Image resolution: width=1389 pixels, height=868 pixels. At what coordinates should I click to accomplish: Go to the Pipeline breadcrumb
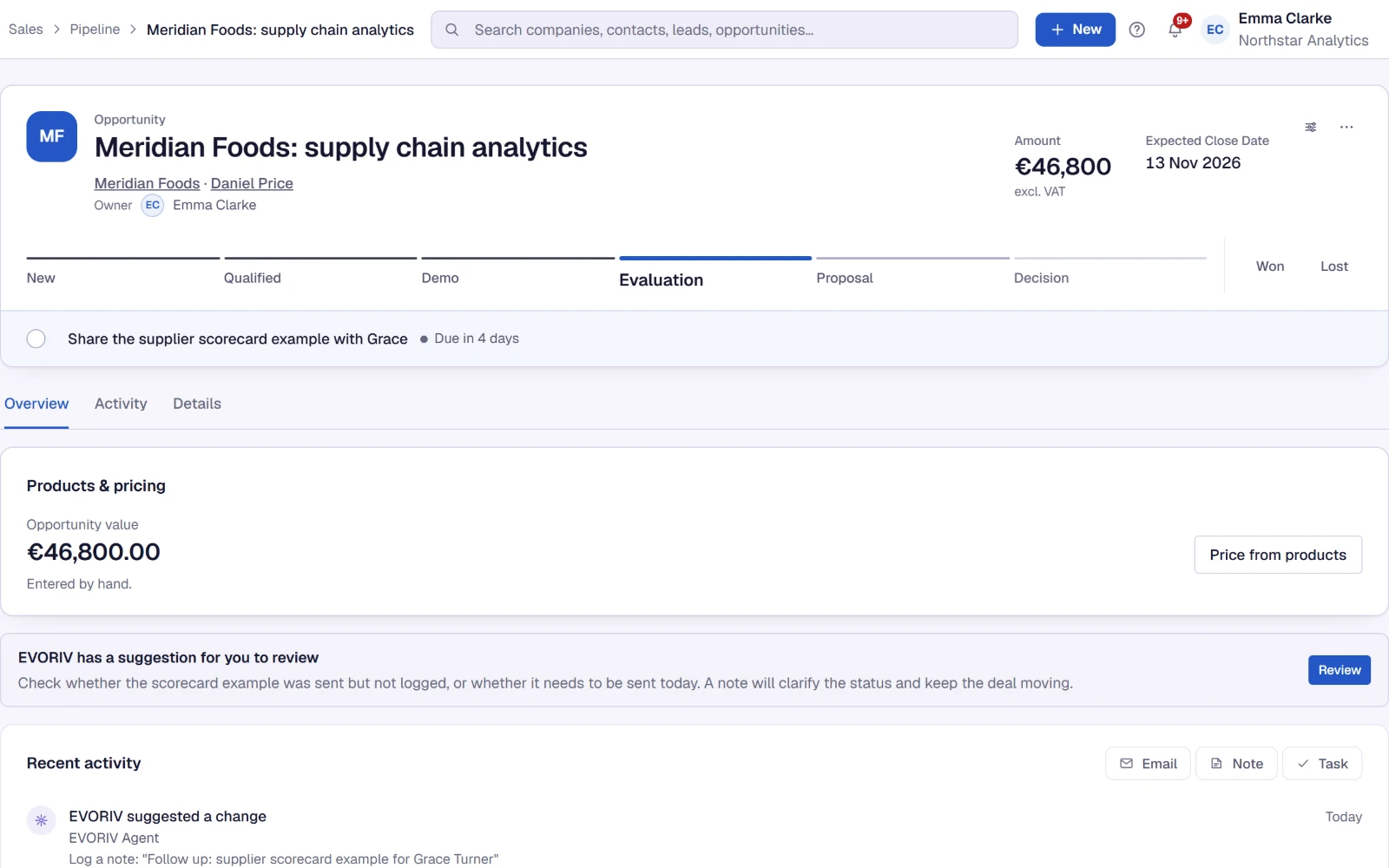[95, 30]
